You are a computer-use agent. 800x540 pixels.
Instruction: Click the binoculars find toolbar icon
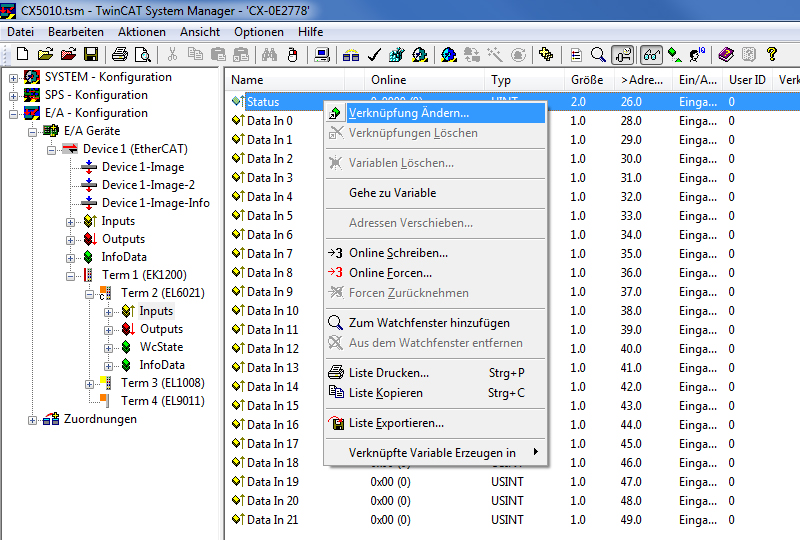(270, 54)
